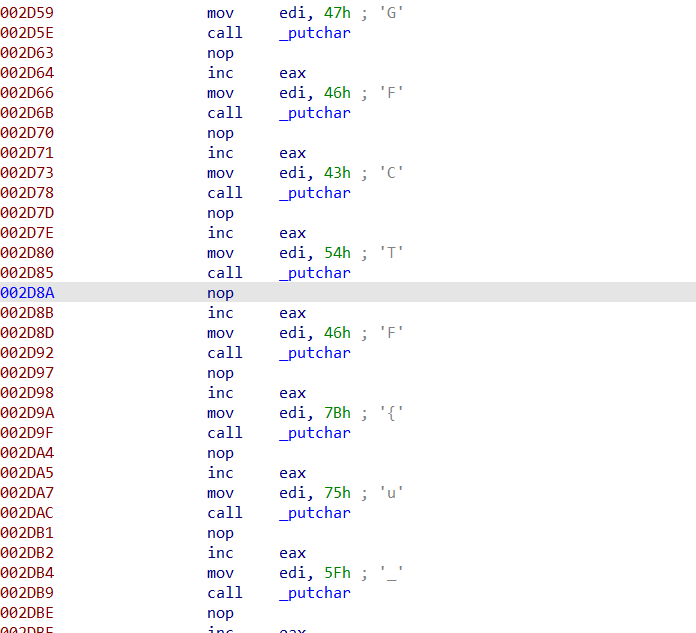This screenshot has width=696, height=633.
Task: Open the _putchar reference at 002D92
Action: [x=314, y=353]
